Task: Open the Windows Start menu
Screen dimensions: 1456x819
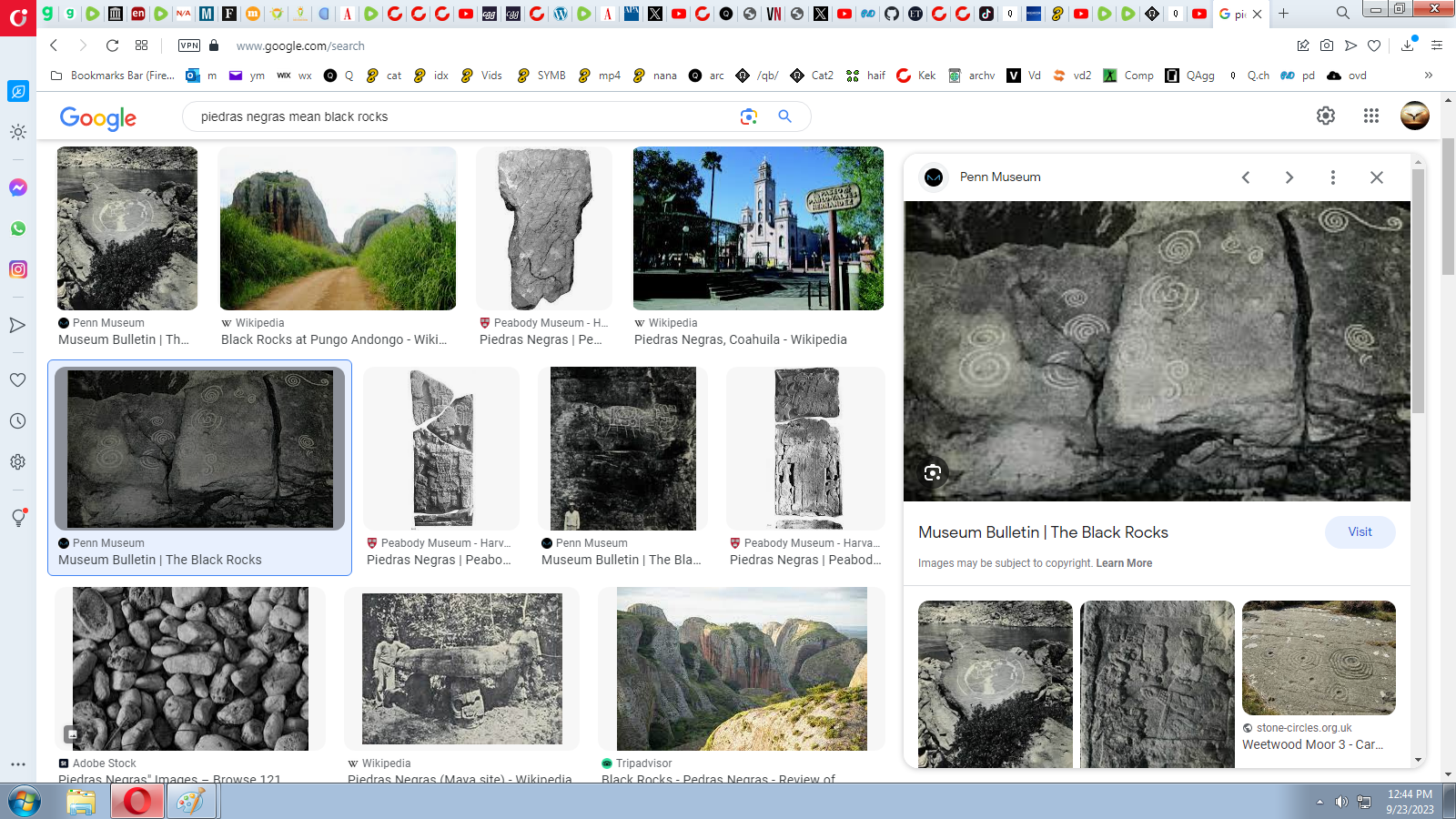Action: (x=25, y=802)
